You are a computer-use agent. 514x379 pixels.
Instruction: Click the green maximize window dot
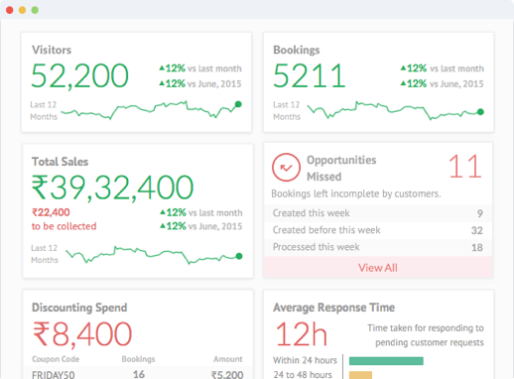(35, 10)
